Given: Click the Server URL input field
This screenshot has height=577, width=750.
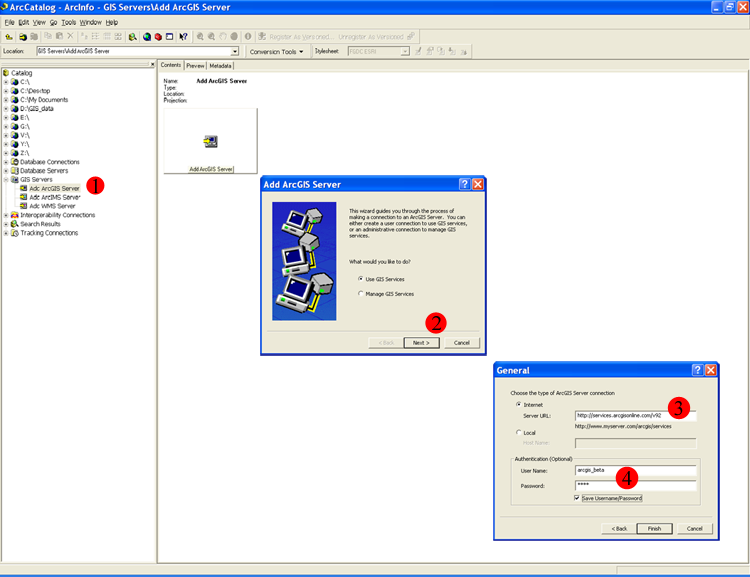Looking at the screenshot, I should [635, 415].
